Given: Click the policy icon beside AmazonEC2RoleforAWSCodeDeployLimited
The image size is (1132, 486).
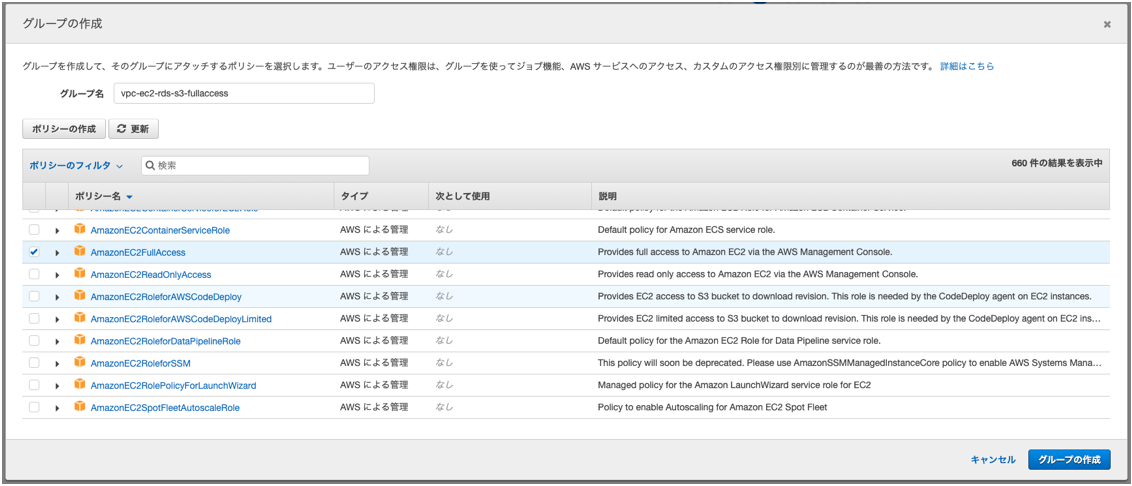Looking at the screenshot, I should (79, 318).
